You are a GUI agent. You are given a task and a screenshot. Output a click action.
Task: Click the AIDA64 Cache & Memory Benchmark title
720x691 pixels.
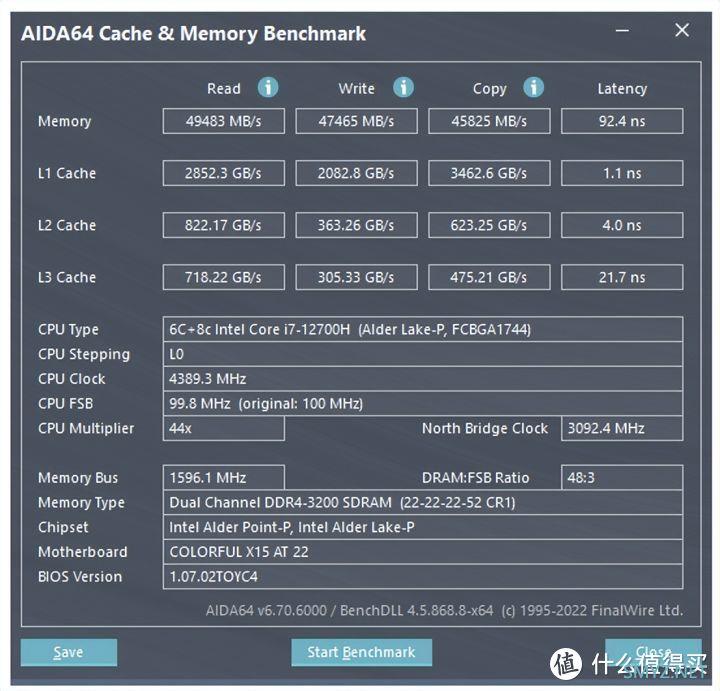point(193,34)
